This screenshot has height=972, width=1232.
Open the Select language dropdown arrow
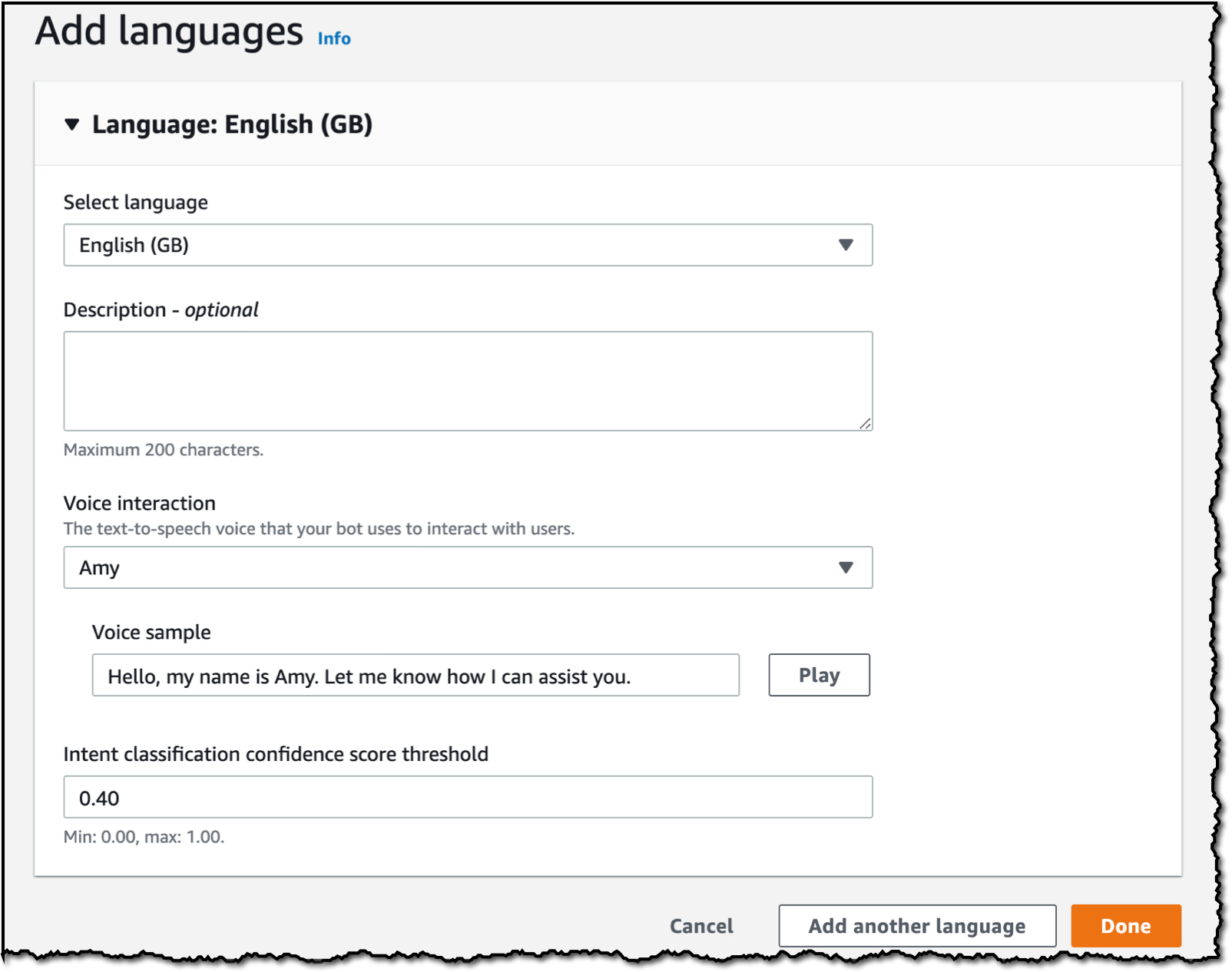tap(846, 245)
